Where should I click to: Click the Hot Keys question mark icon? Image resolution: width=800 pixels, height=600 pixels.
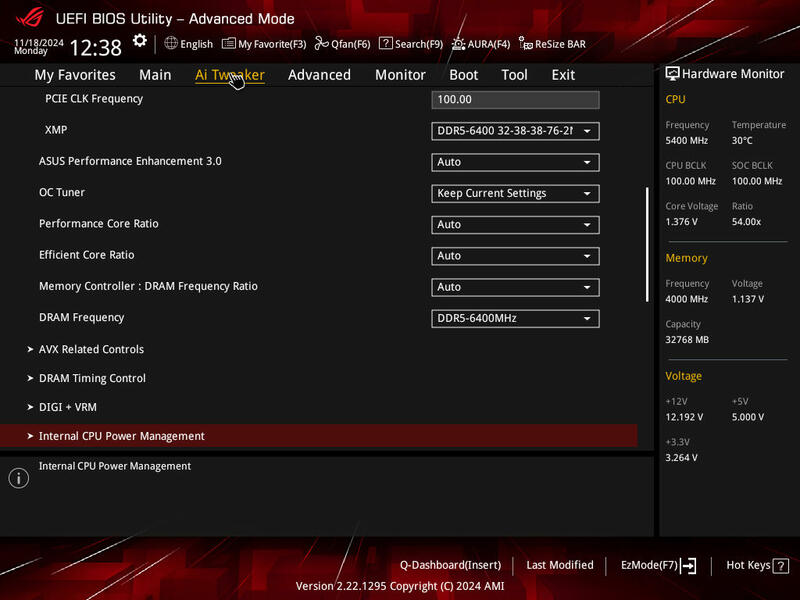pyautogui.click(x=781, y=566)
